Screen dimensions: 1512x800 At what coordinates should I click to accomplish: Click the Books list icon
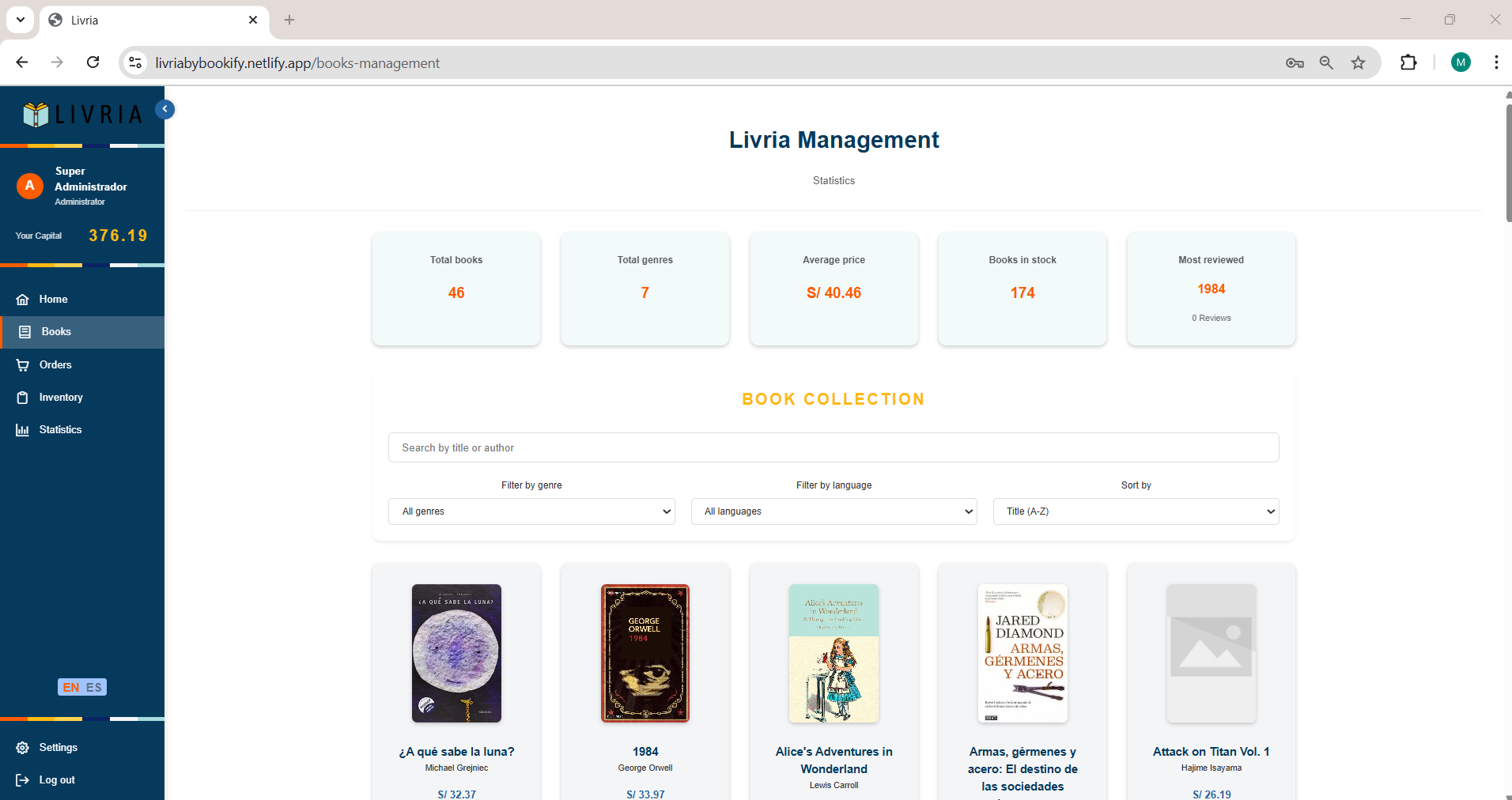pos(25,332)
